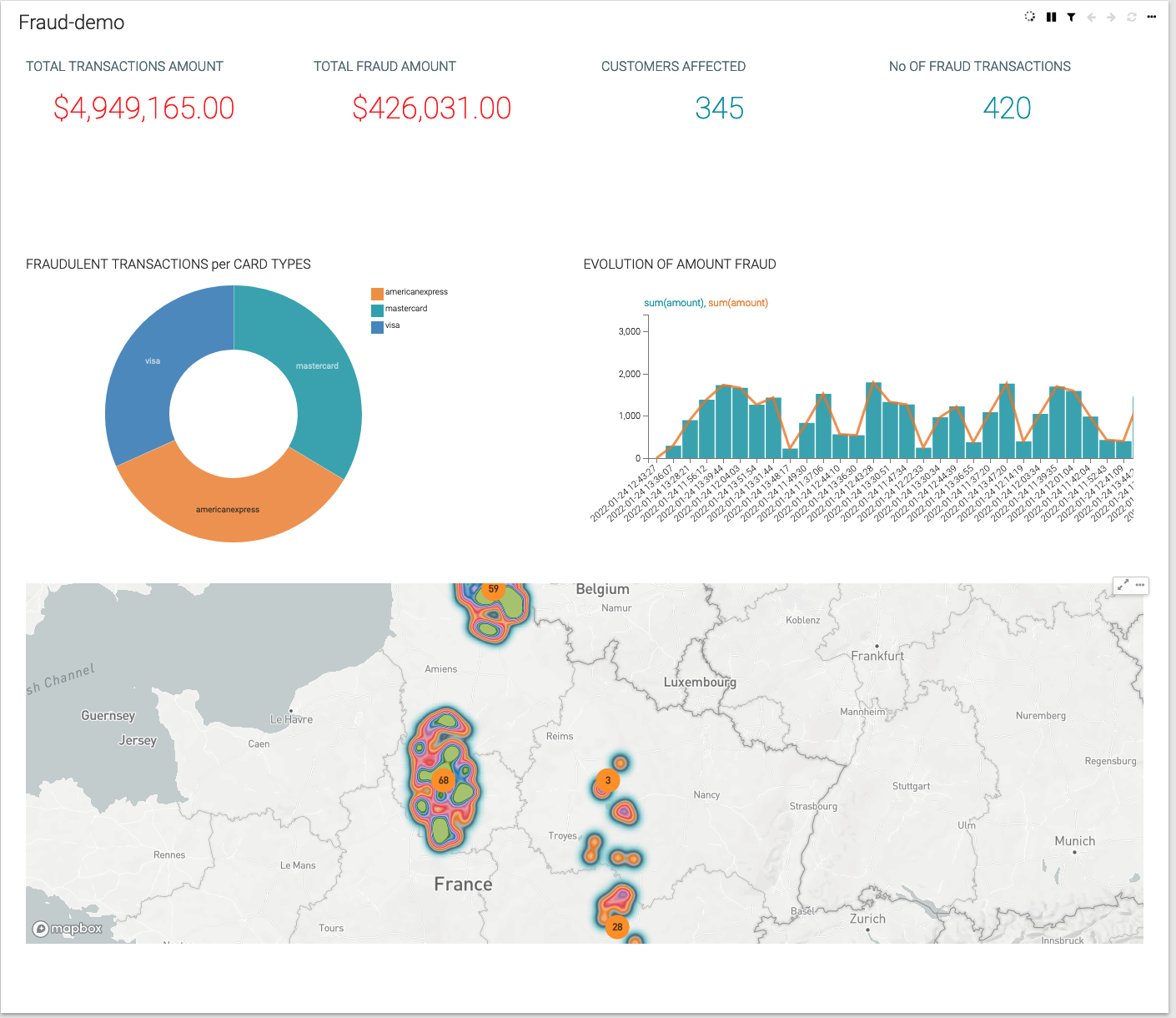This screenshot has width=1176, height=1018.
Task: Click the orange sum(amount) chart legend label
Action: [x=738, y=303]
